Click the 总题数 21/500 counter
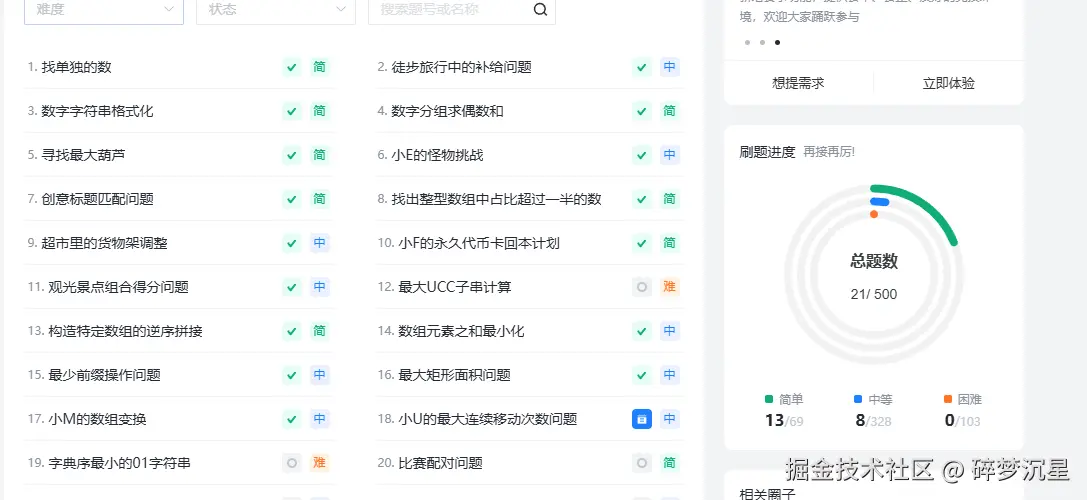Screen dimensions: 1087x500 click(x=874, y=277)
